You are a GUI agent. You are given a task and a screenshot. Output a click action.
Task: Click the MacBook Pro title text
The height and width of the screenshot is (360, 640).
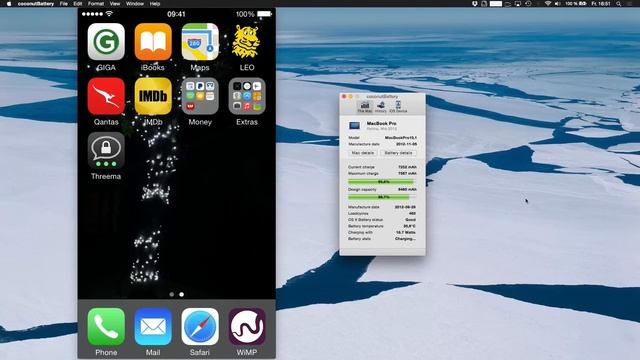(381, 123)
